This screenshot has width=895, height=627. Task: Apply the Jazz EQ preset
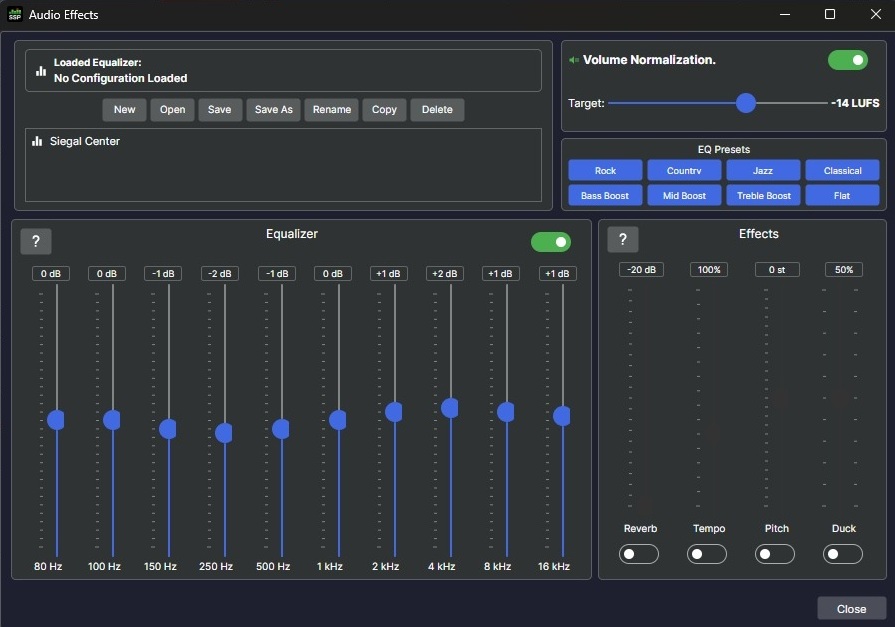(763, 170)
